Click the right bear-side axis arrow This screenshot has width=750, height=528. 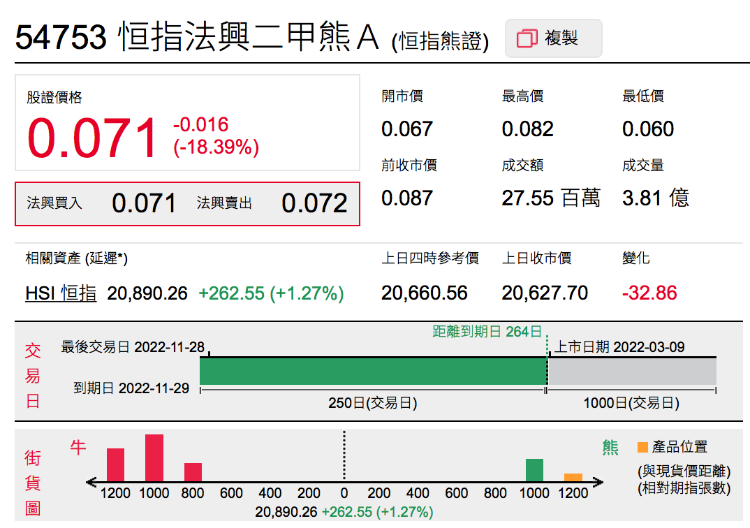(x=598, y=482)
